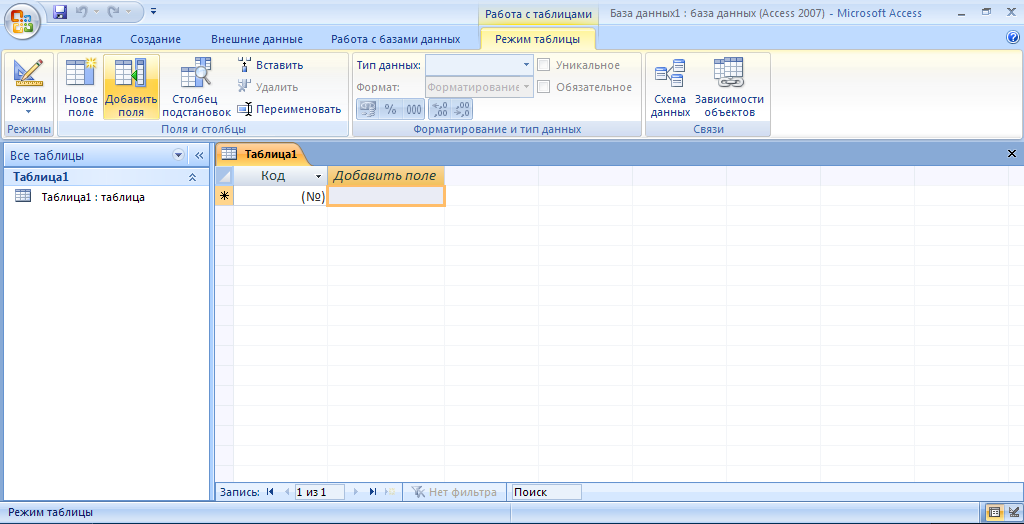This screenshot has height=524, width=1024.
Task: Click the Добавить поле column header
Action: pyautogui.click(x=386, y=176)
